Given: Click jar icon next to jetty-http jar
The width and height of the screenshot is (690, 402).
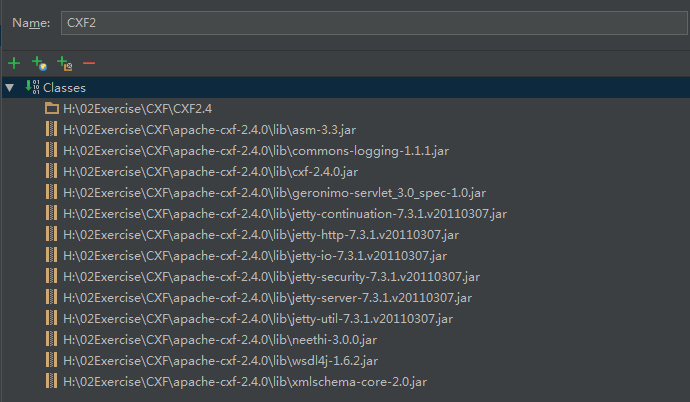Looking at the screenshot, I should pyautogui.click(x=51, y=234).
